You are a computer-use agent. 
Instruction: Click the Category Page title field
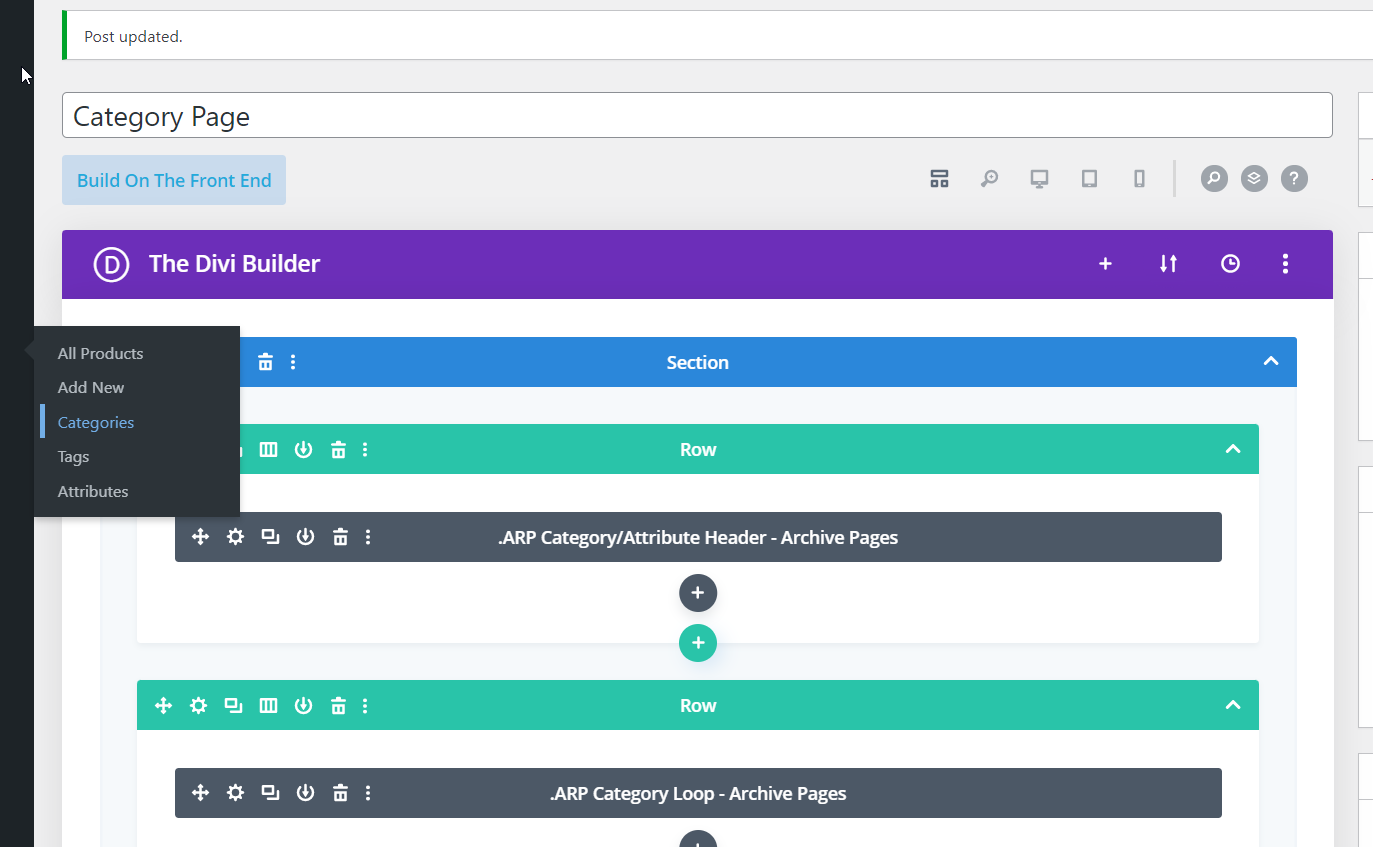point(697,116)
